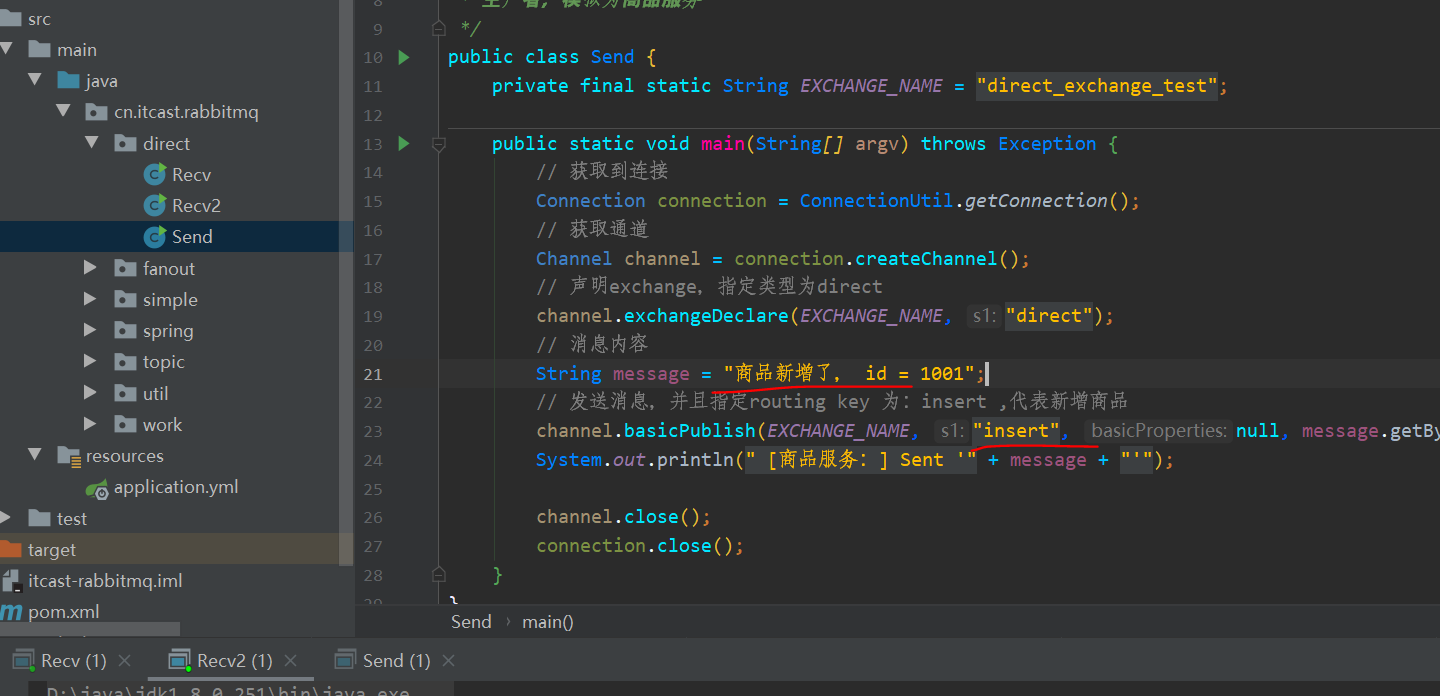Click the java source folder icon

[68, 81]
